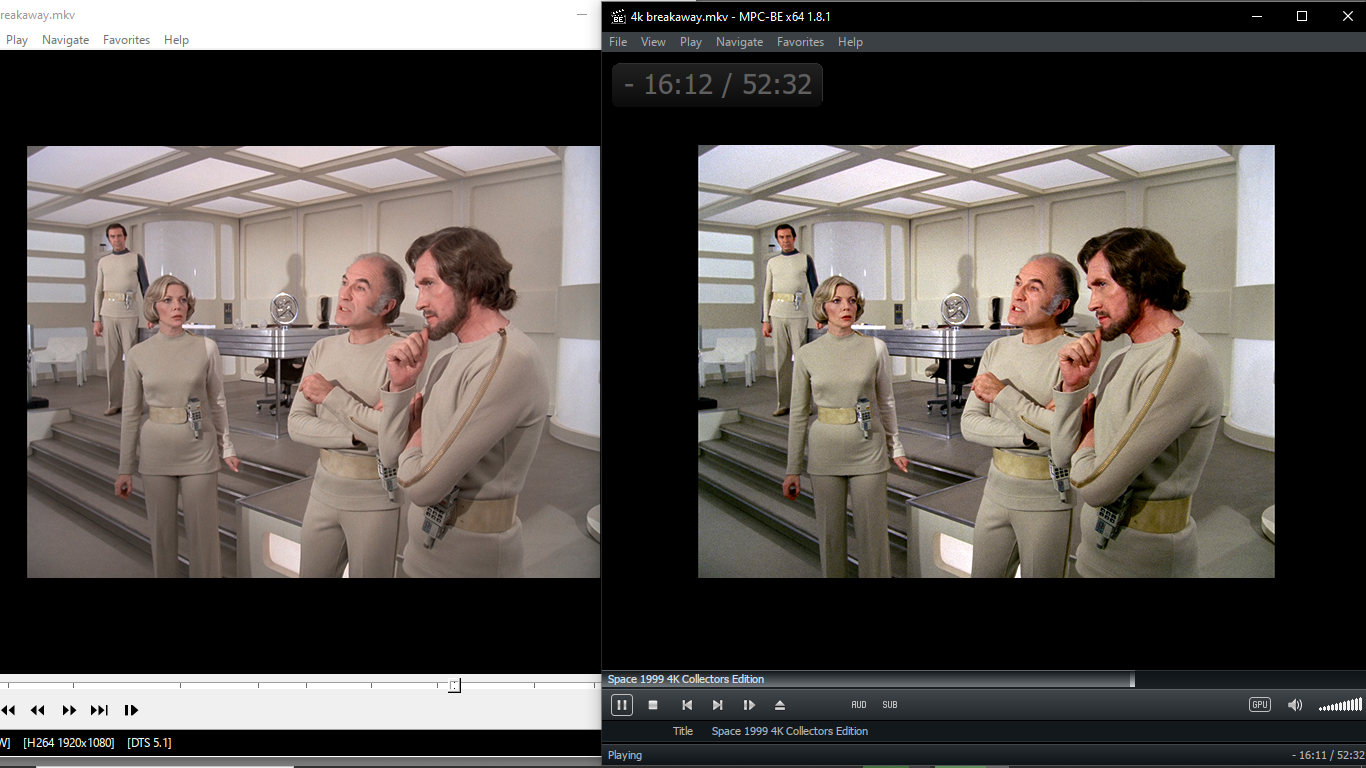Click the status bar remaining time readout
The width and height of the screenshot is (1366, 768).
pos(1326,755)
